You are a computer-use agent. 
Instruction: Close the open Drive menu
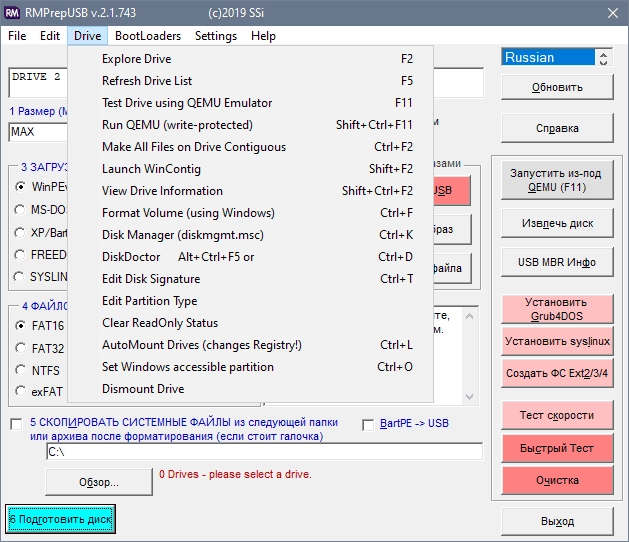(87, 36)
